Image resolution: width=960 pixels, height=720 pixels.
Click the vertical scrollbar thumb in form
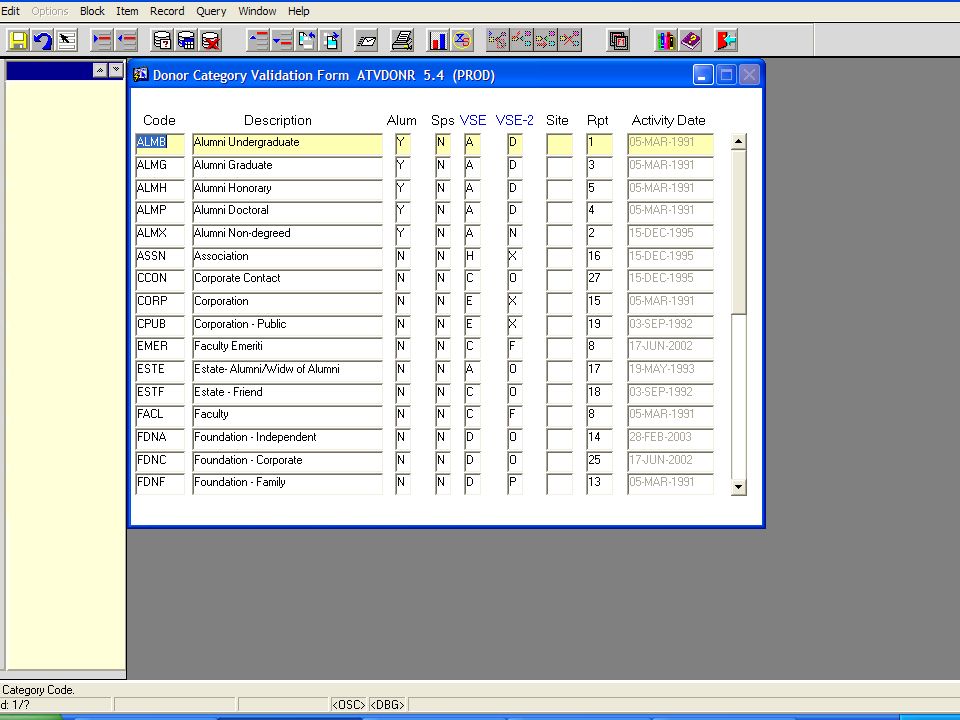coord(738,233)
